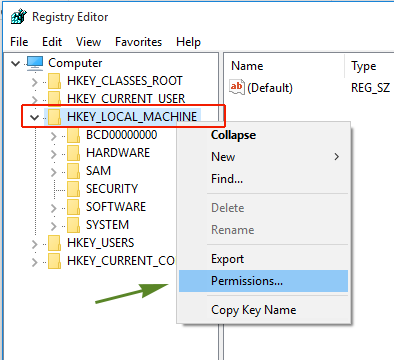
Task: Expand the HARDWARE key
Action: (53, 154)
